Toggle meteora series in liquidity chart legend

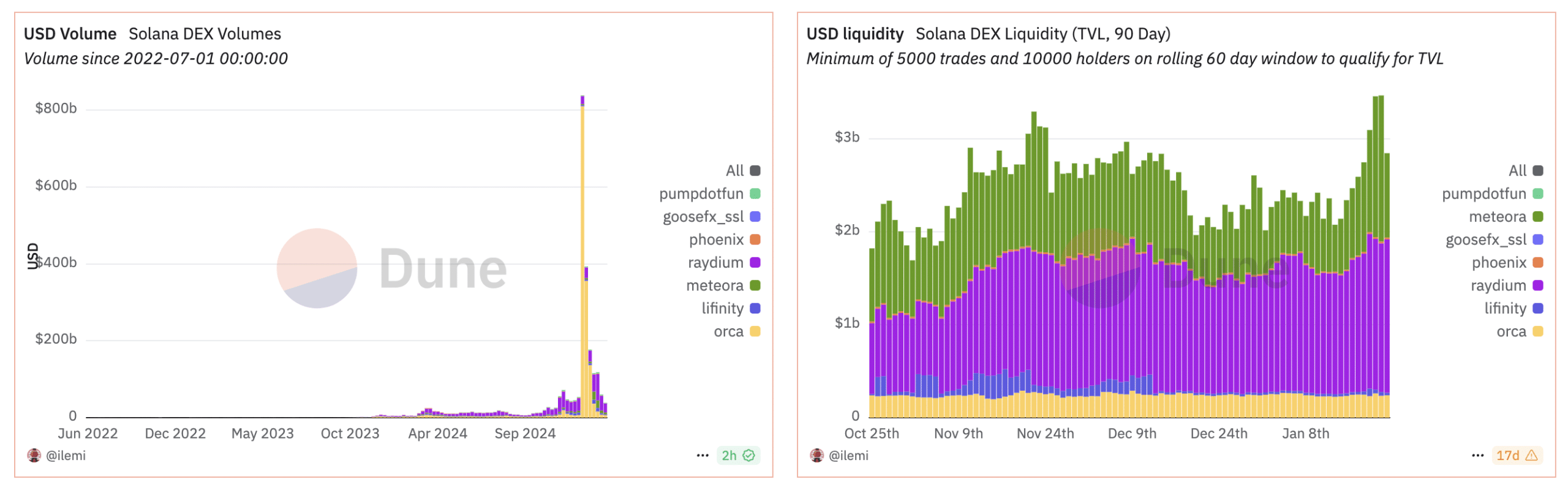click(1497, 216)
